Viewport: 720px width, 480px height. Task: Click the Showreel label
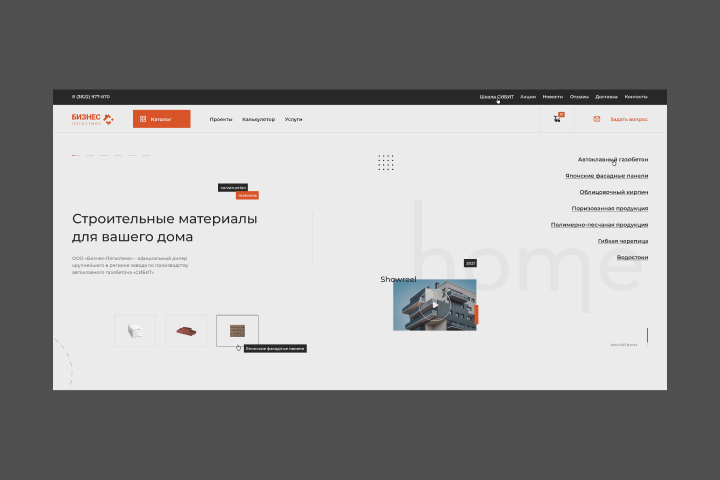[398, 279]
